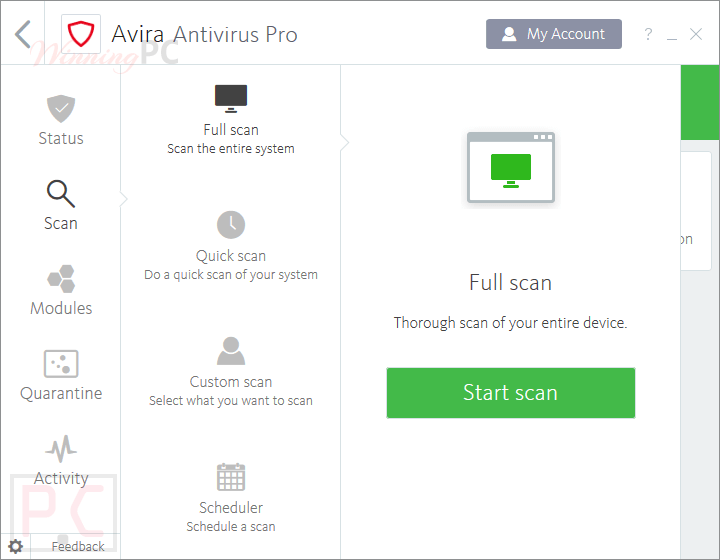Close the Avira window
This screenshot has height=560, width=720.
point(696,34)
